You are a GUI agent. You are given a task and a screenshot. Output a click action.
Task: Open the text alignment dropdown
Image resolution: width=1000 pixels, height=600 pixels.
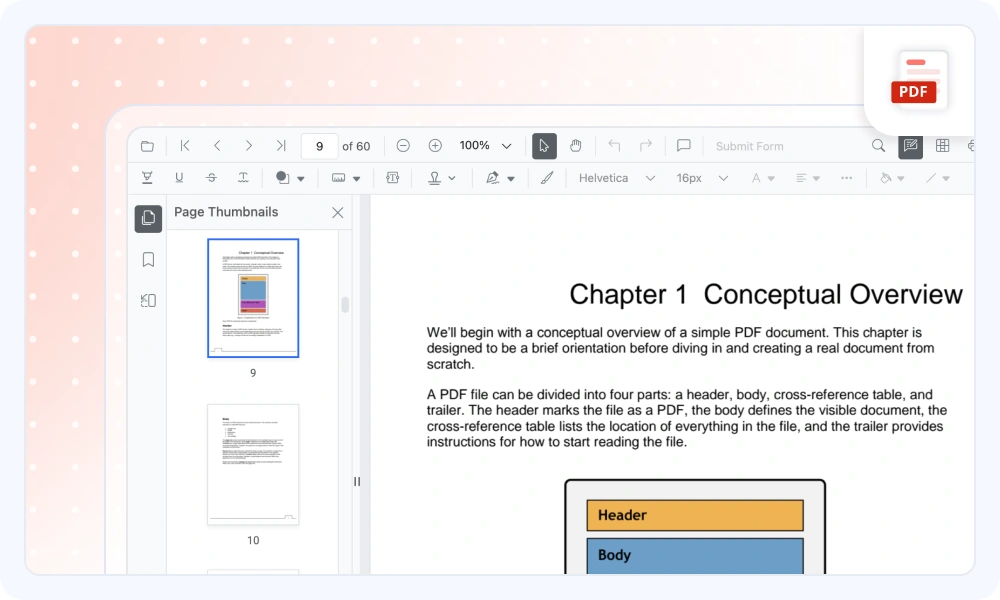807,178
